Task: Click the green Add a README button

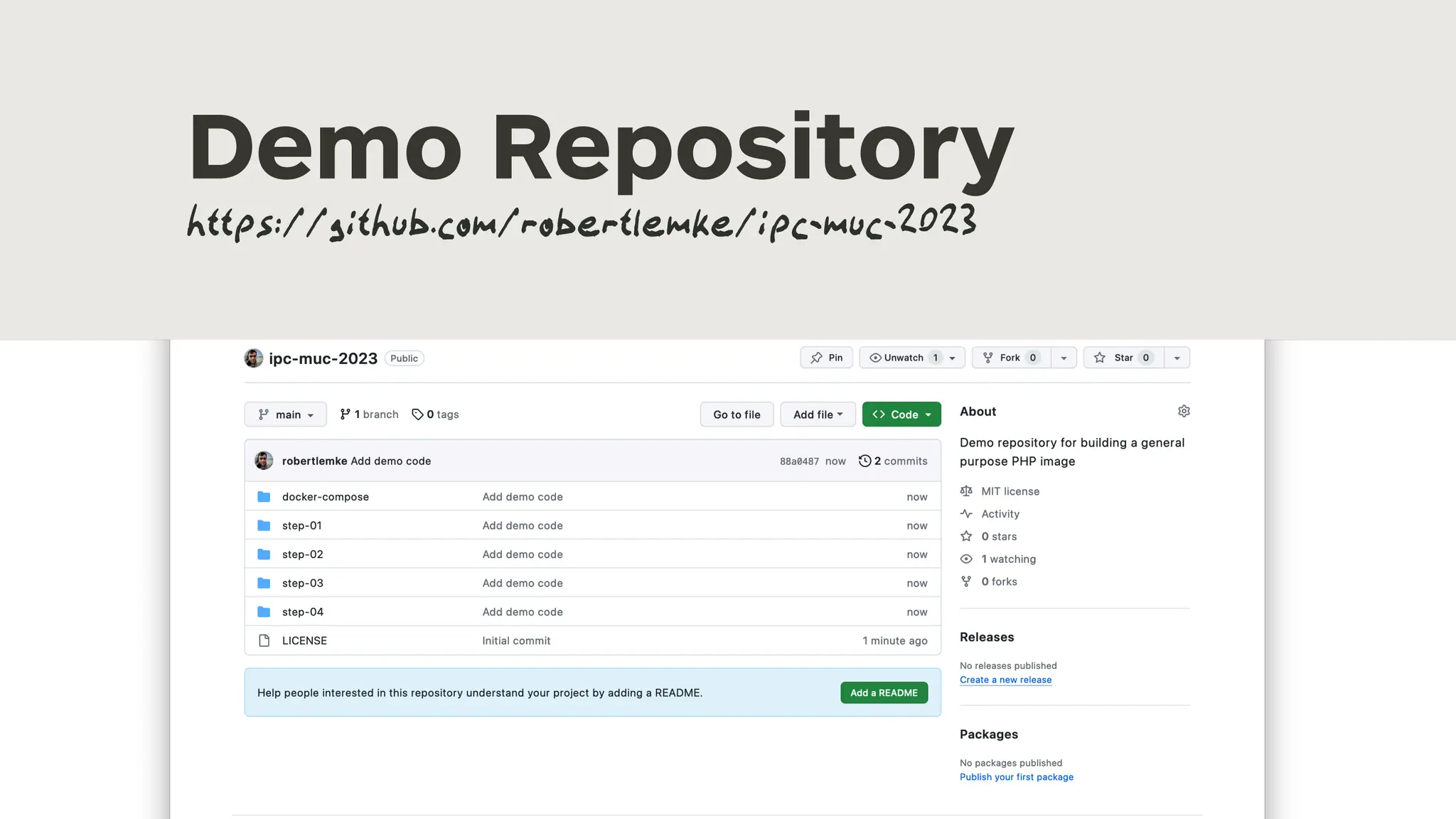Action: point(884,692)
